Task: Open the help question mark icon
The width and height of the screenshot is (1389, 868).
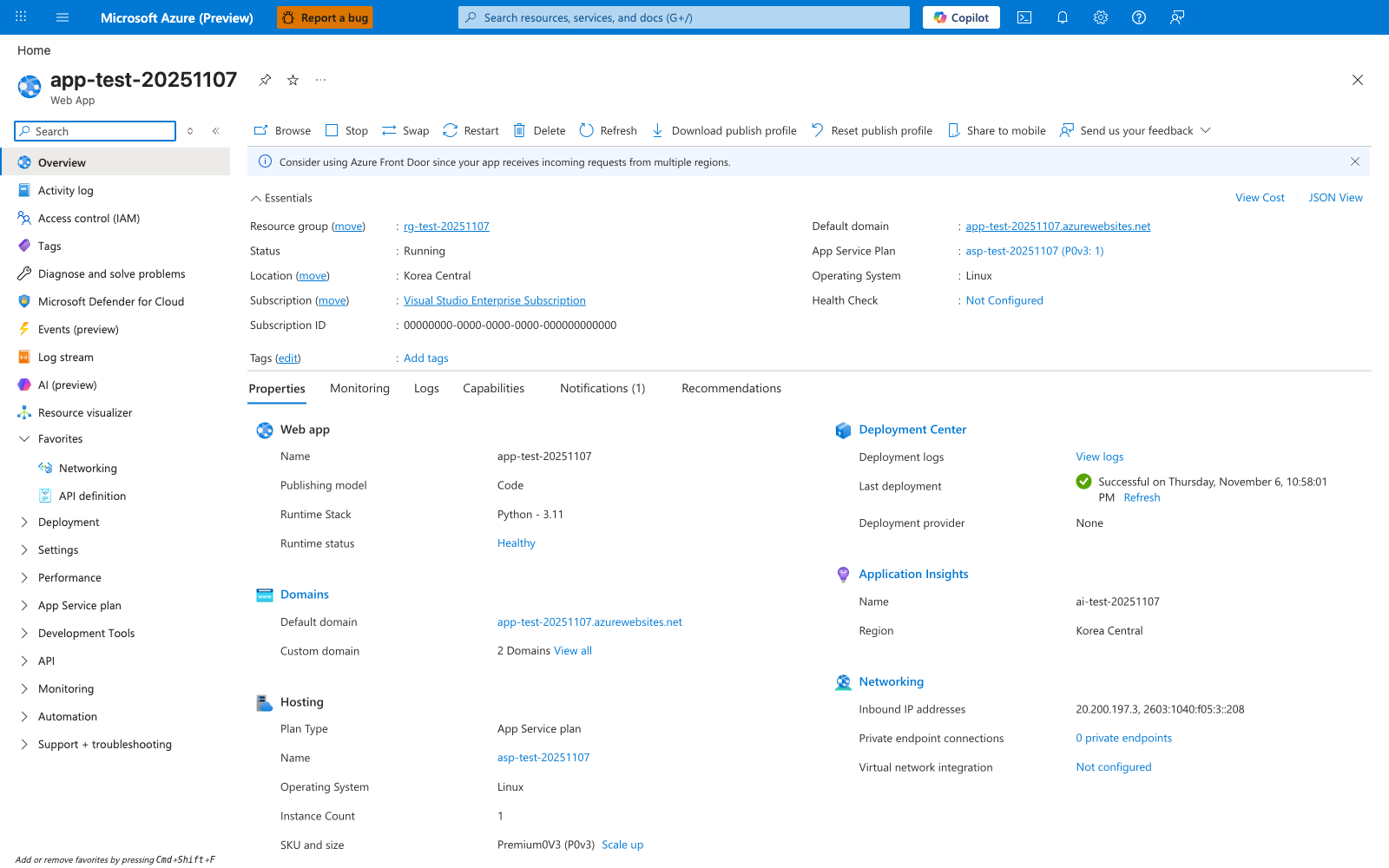Action: 1139,17
